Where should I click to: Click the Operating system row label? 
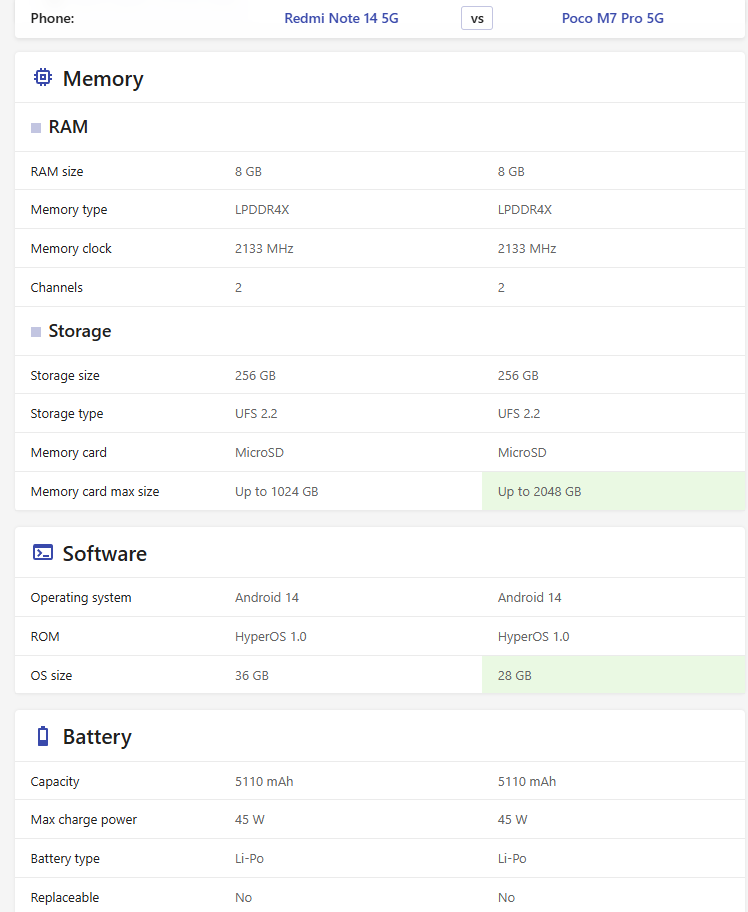[81, 598]
